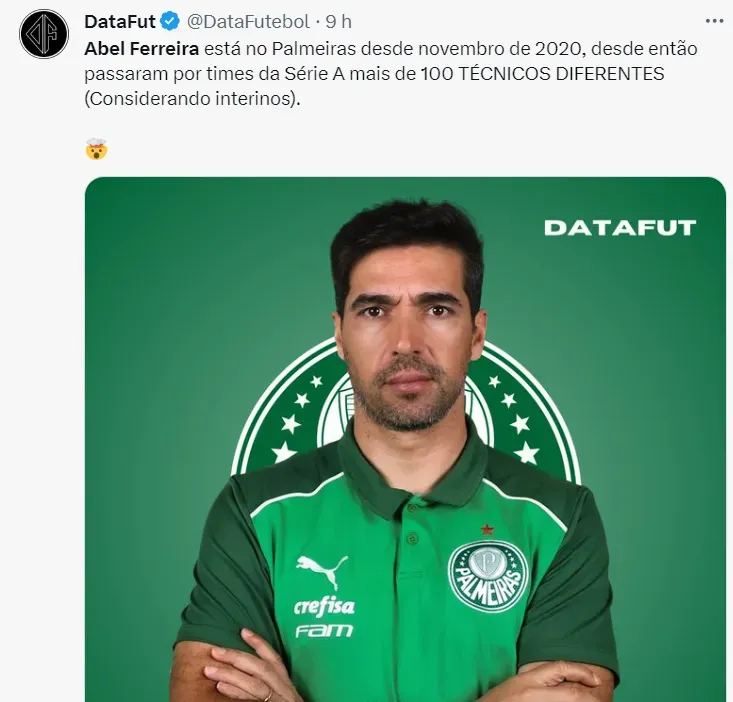Click the polo shirt collar buttons
This screenshot has height=702, width=733.
coord(412,523)
